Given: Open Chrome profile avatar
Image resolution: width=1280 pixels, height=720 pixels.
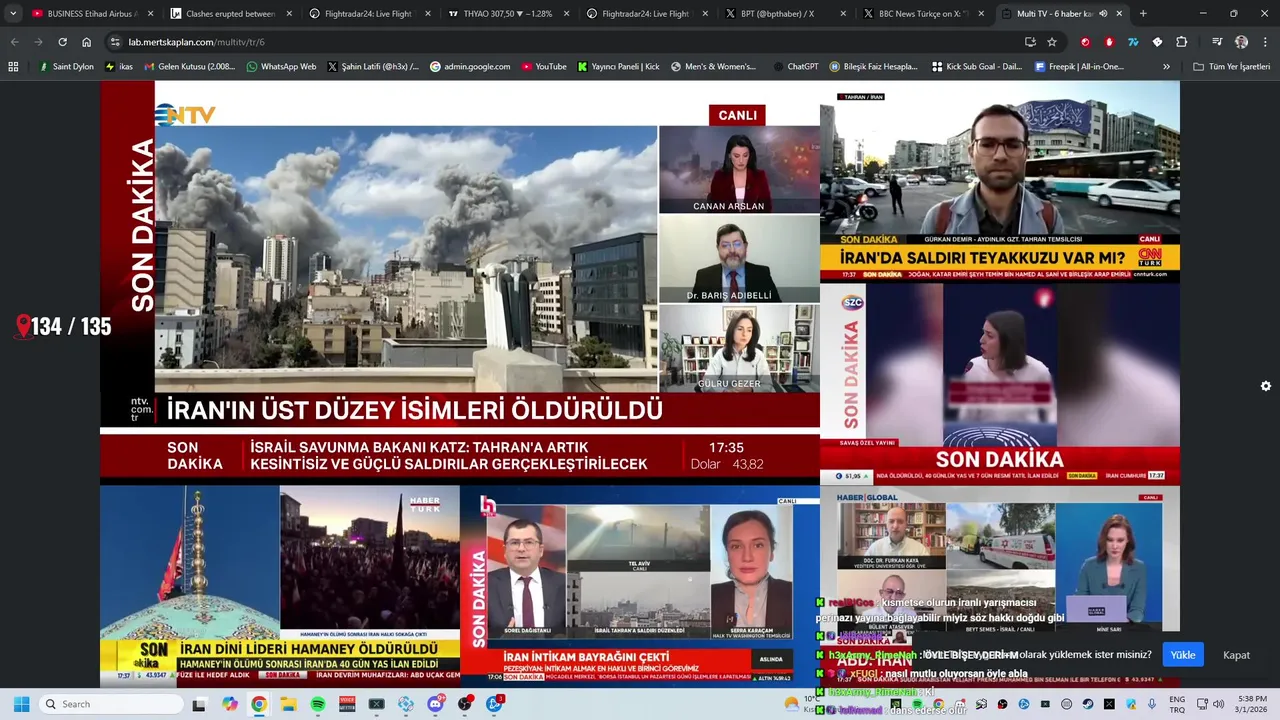Looking at the screenshot, I should pos(1241,42).
